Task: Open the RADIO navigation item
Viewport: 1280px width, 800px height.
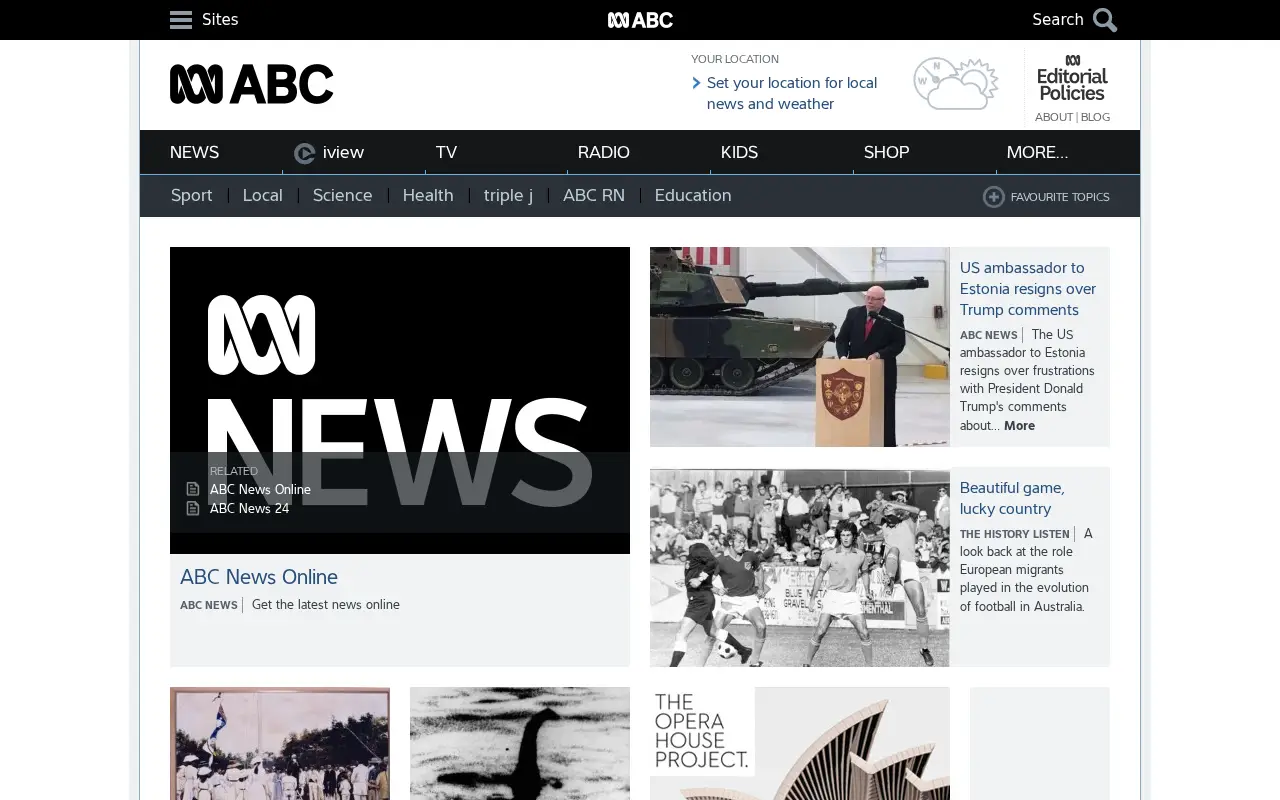Action: click(x=604, y=152)
